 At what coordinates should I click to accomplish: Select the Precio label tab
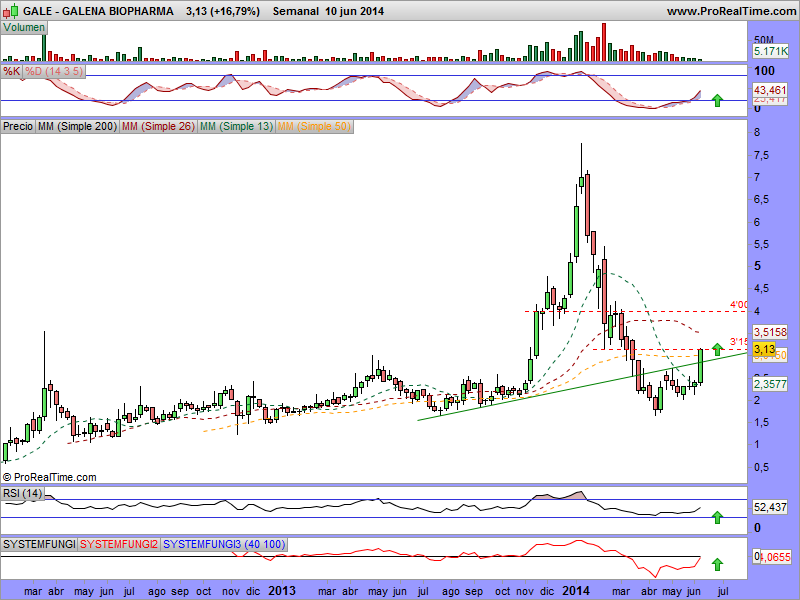pyautogui.click(x=18, y=126)
